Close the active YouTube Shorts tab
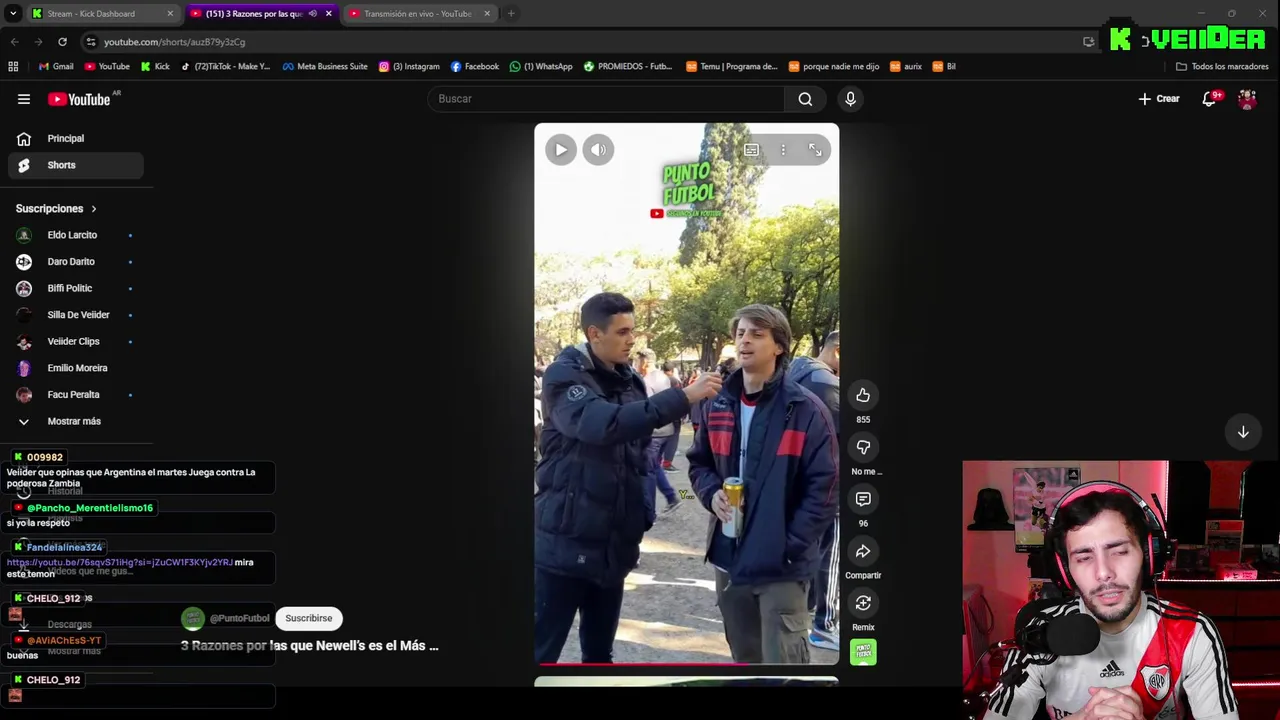The width and height of the screenshot is (1280, 720). 328,14
